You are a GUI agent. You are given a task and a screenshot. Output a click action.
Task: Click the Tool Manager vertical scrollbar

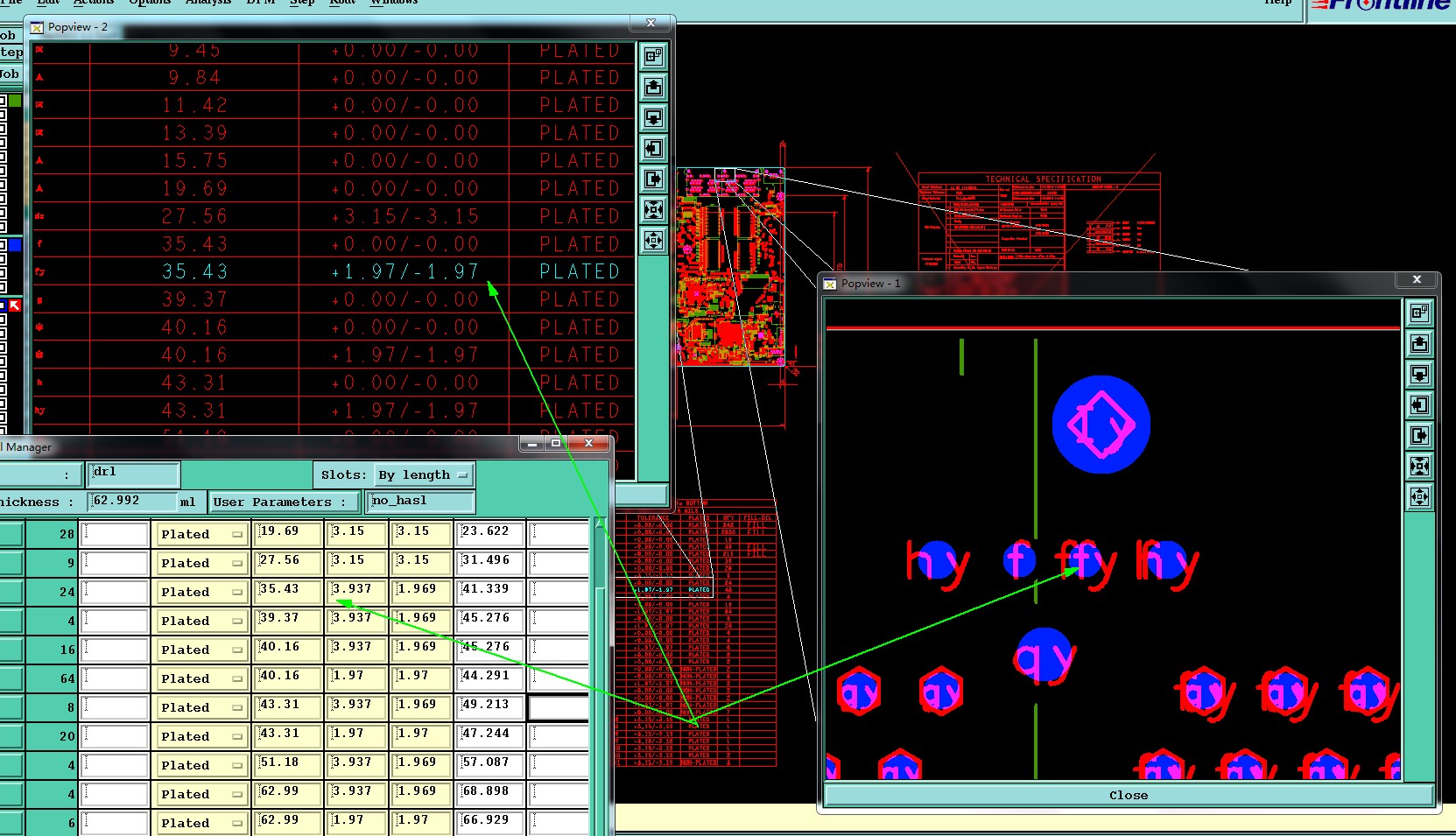[x=600, y=676]
